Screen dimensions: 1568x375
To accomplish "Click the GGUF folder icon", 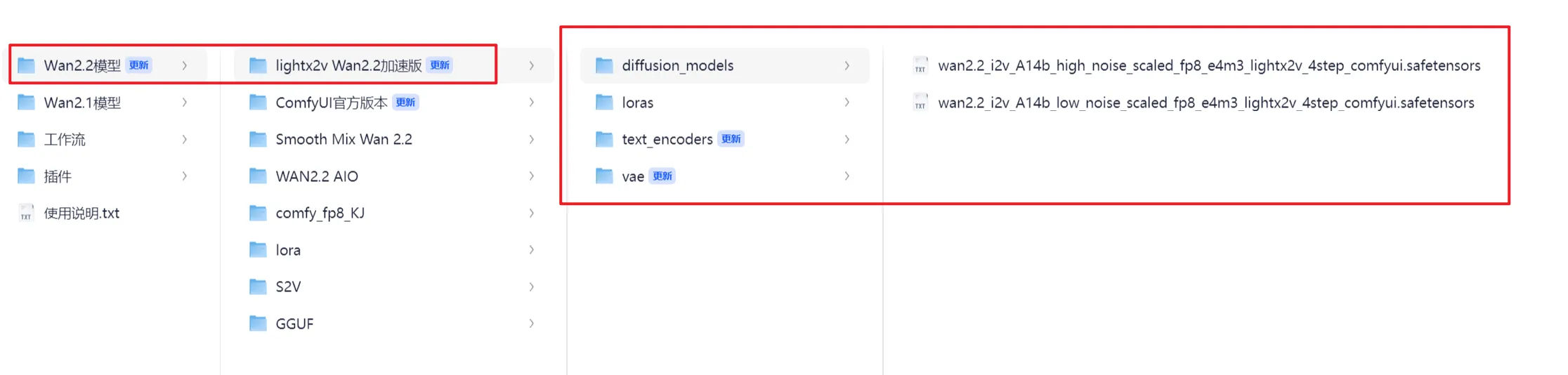I will click(x=258, y=324).
